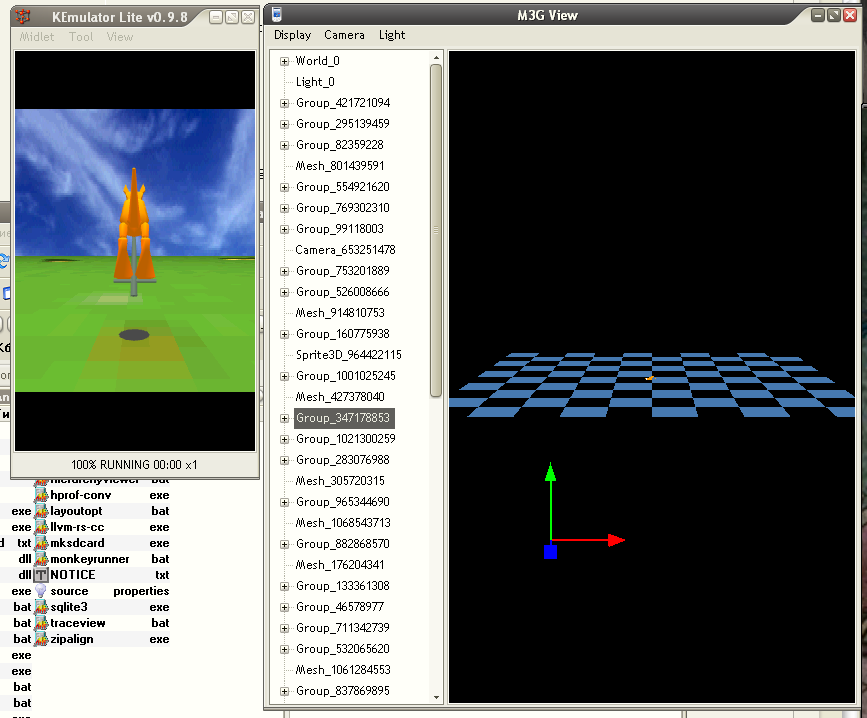Select the sqlite3 file icon

[41, 607]
